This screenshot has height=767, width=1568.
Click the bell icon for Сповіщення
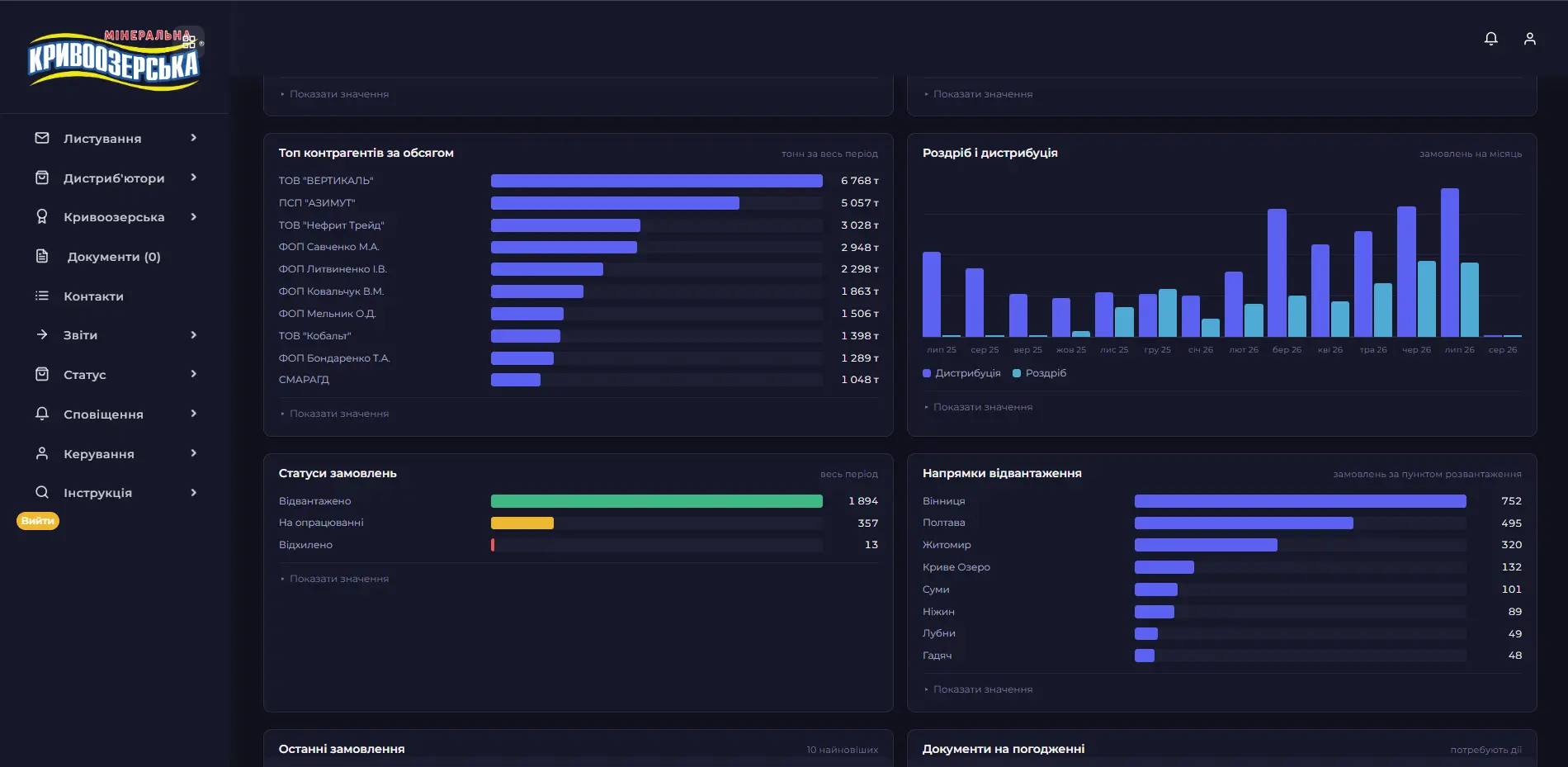point(42,414)
